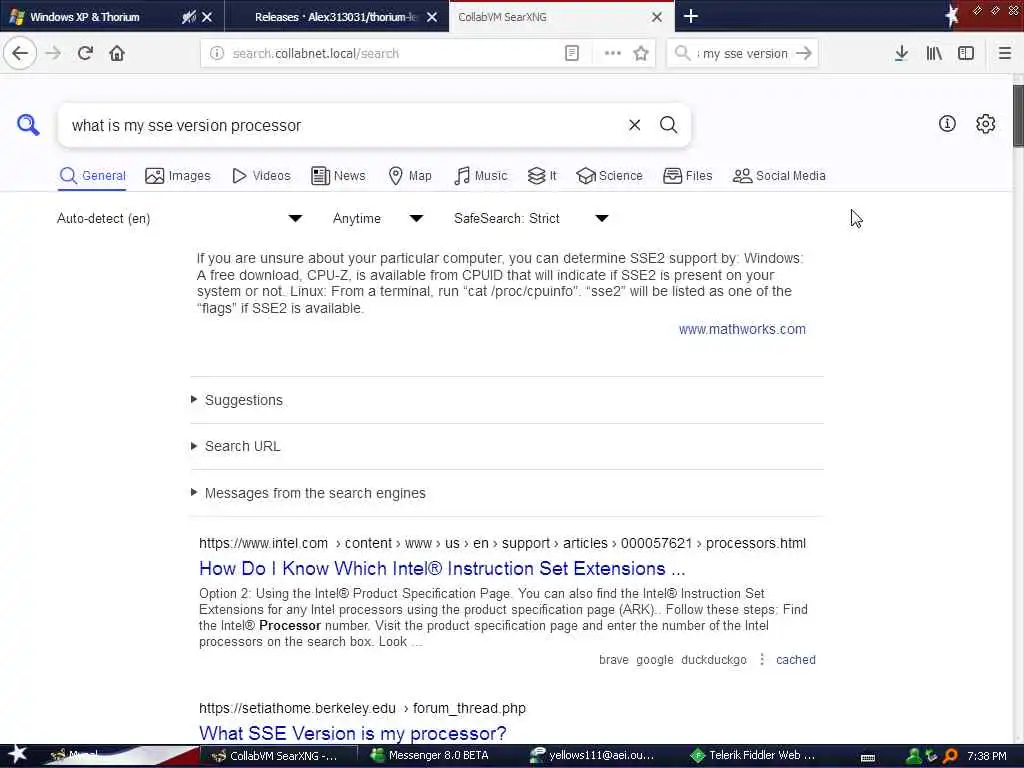Open the www.mathworks.com answer link
Screen dimensions: 1024x768
tap(742, 329)
